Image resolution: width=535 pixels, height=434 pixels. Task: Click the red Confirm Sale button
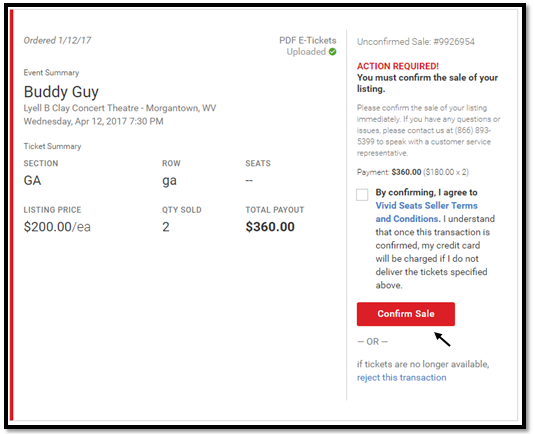(x=406, y=314)
